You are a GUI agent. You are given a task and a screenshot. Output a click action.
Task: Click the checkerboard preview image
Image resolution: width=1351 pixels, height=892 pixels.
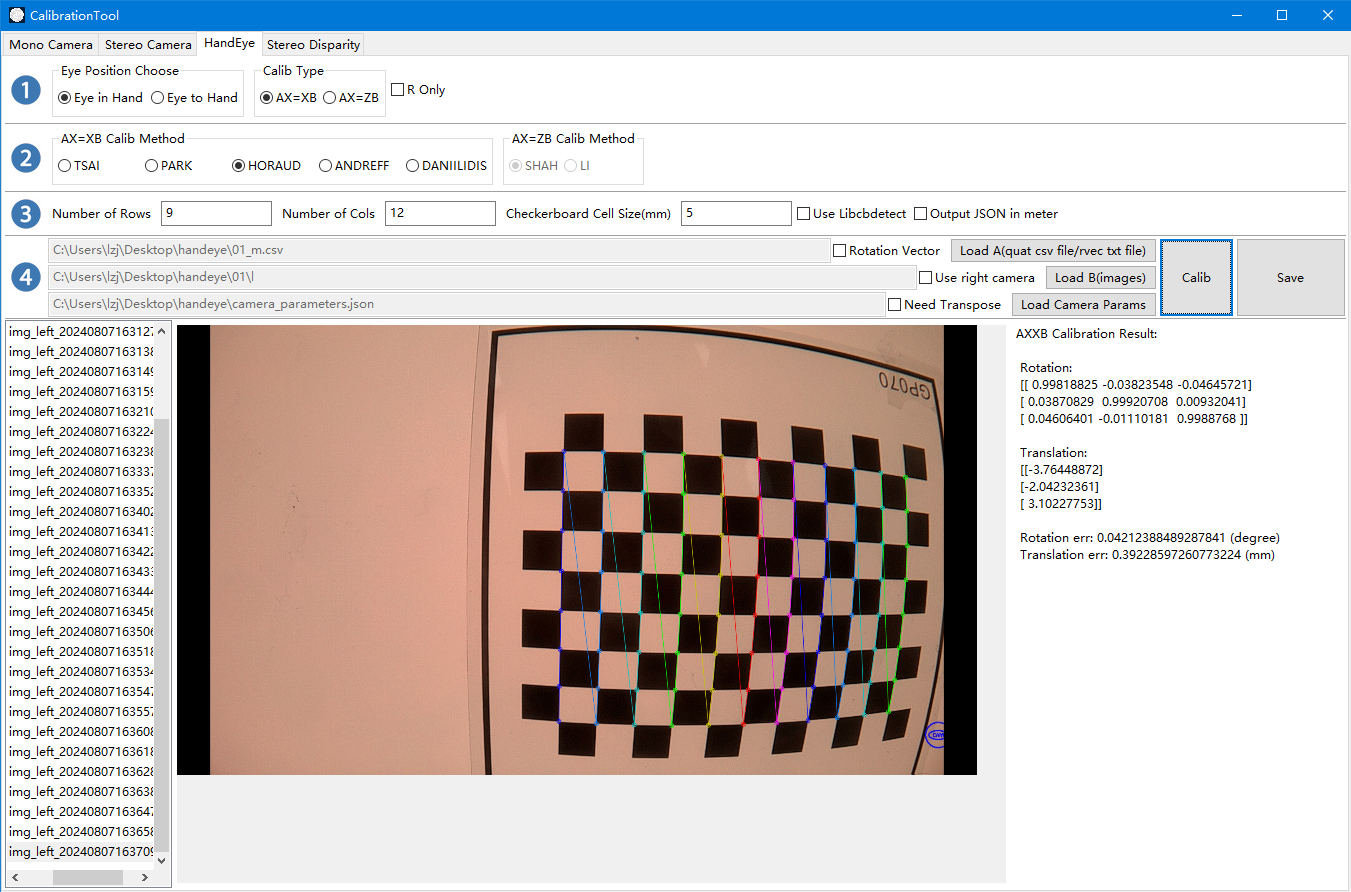coord(577,549)
